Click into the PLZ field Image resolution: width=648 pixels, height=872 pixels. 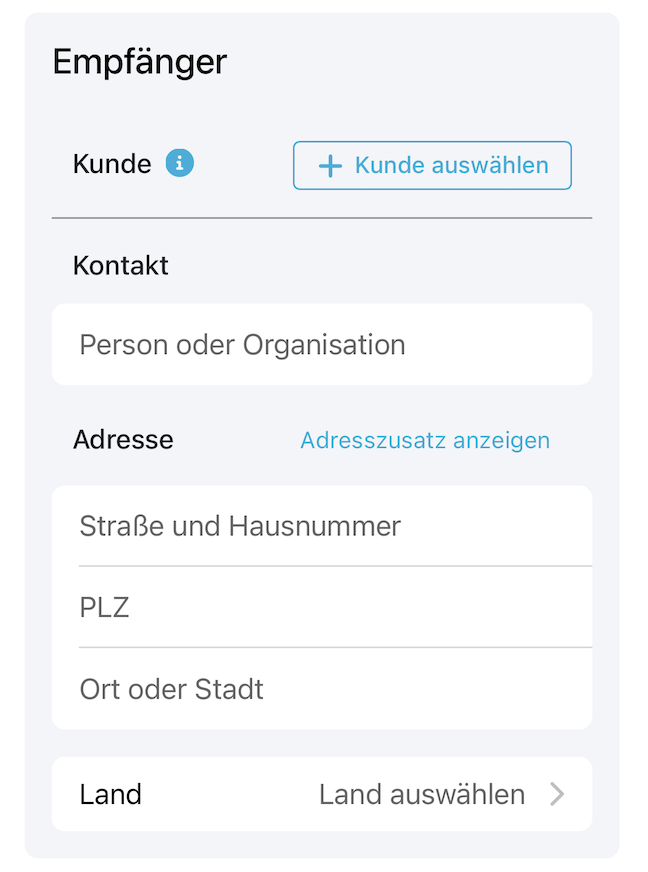[321, 607]
